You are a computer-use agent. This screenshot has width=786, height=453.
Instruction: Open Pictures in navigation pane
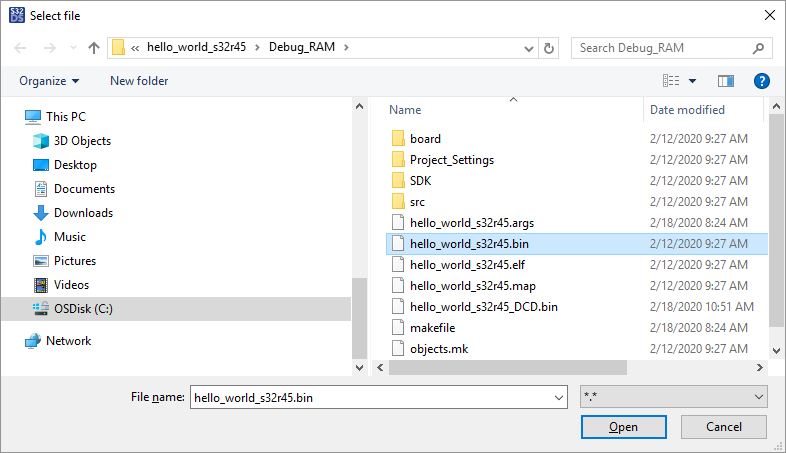coord(75,261)
